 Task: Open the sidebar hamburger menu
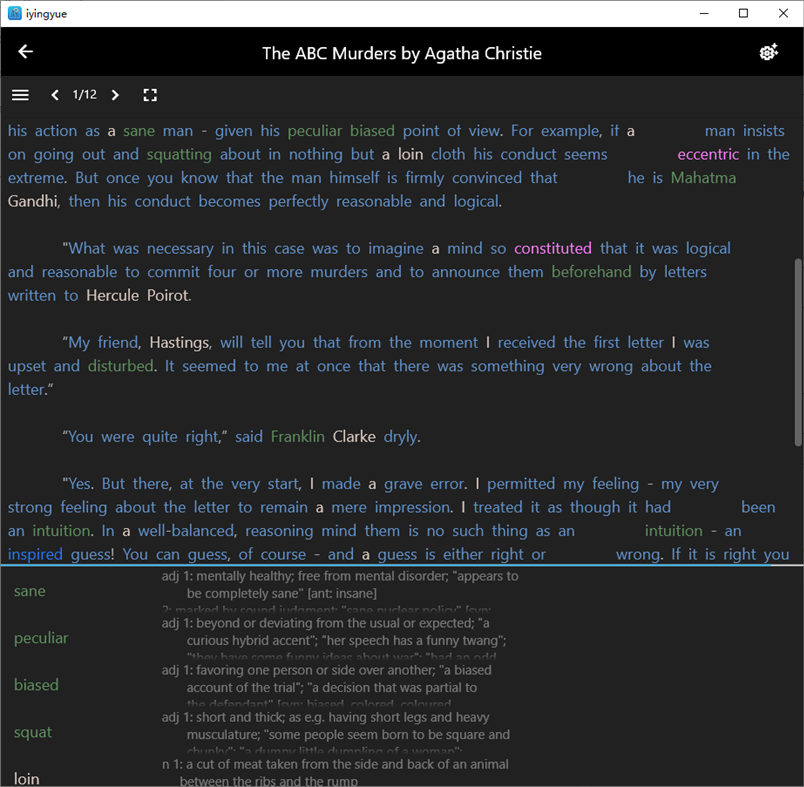pos(20,95)
